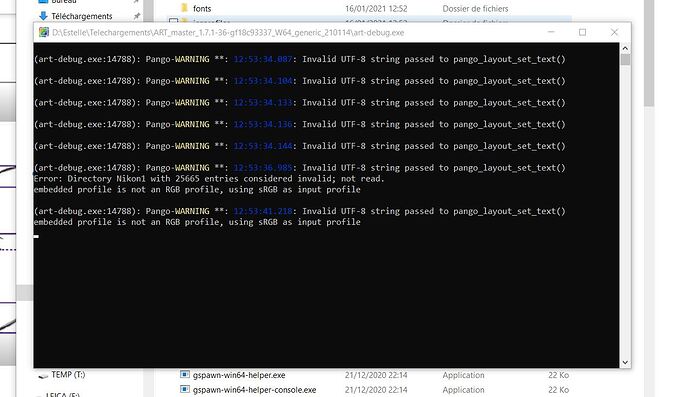Click the Téléchargements download arrow icon
690x397 pixels.
[x=43, y=16]
